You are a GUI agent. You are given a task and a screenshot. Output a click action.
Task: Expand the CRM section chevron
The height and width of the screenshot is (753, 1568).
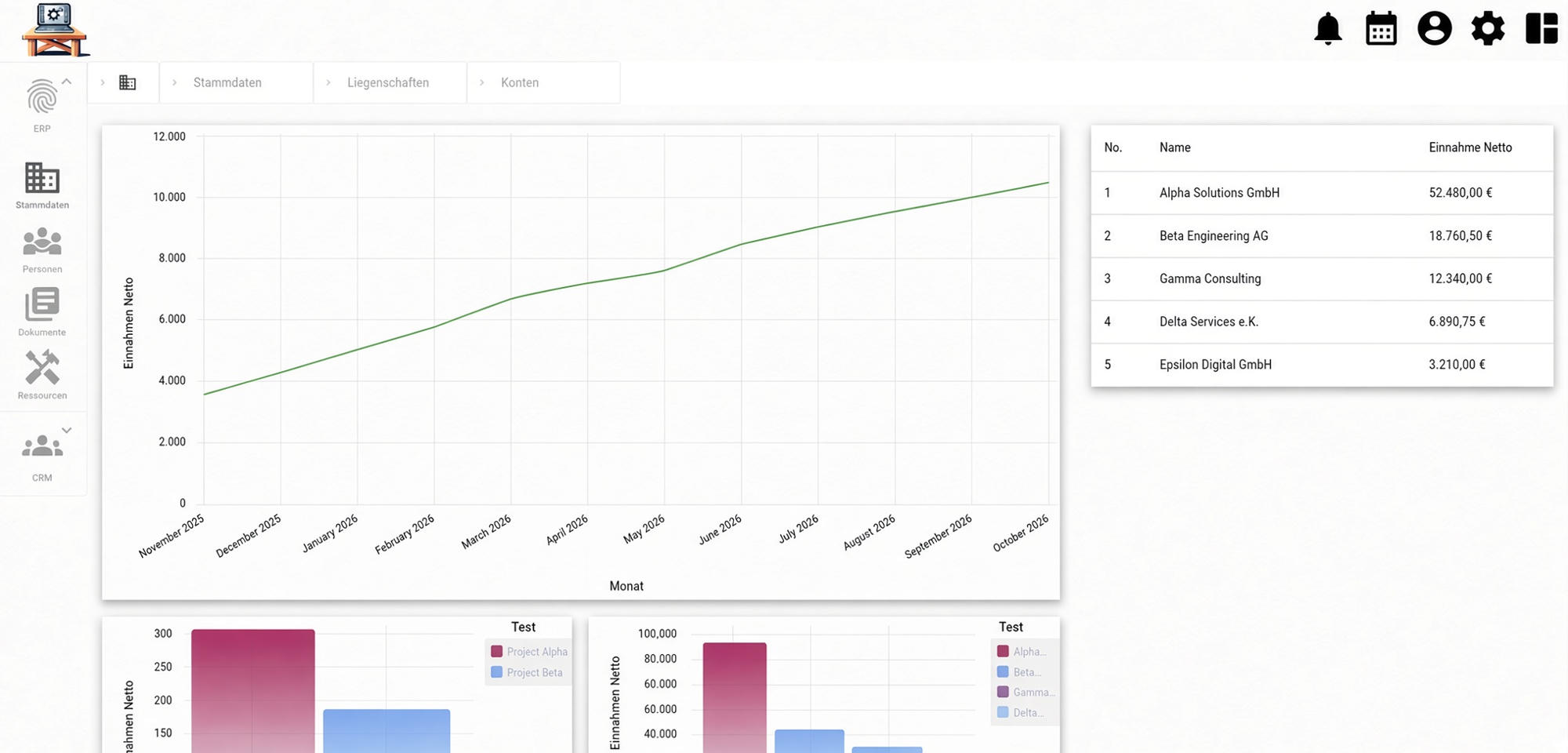(x=67, y=430)
